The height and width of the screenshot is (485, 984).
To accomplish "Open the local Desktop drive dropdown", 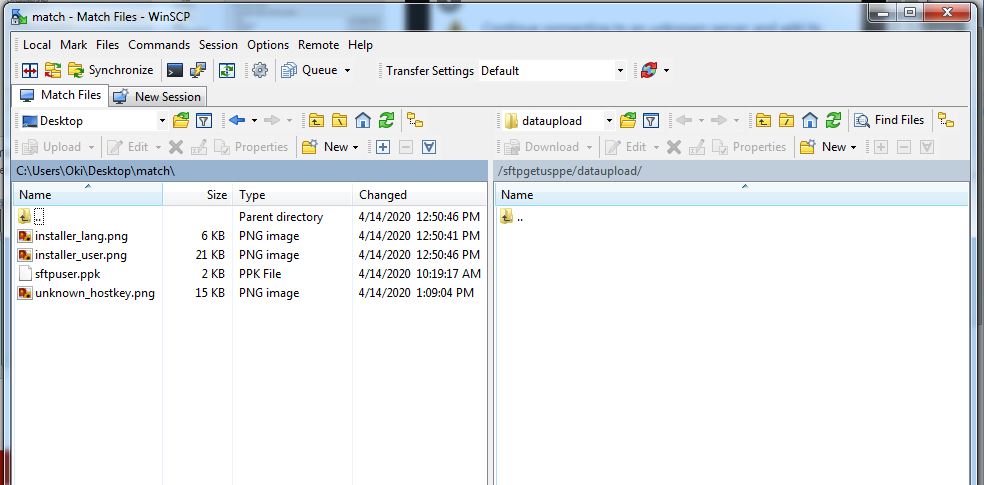I will (x=160, y=121).
